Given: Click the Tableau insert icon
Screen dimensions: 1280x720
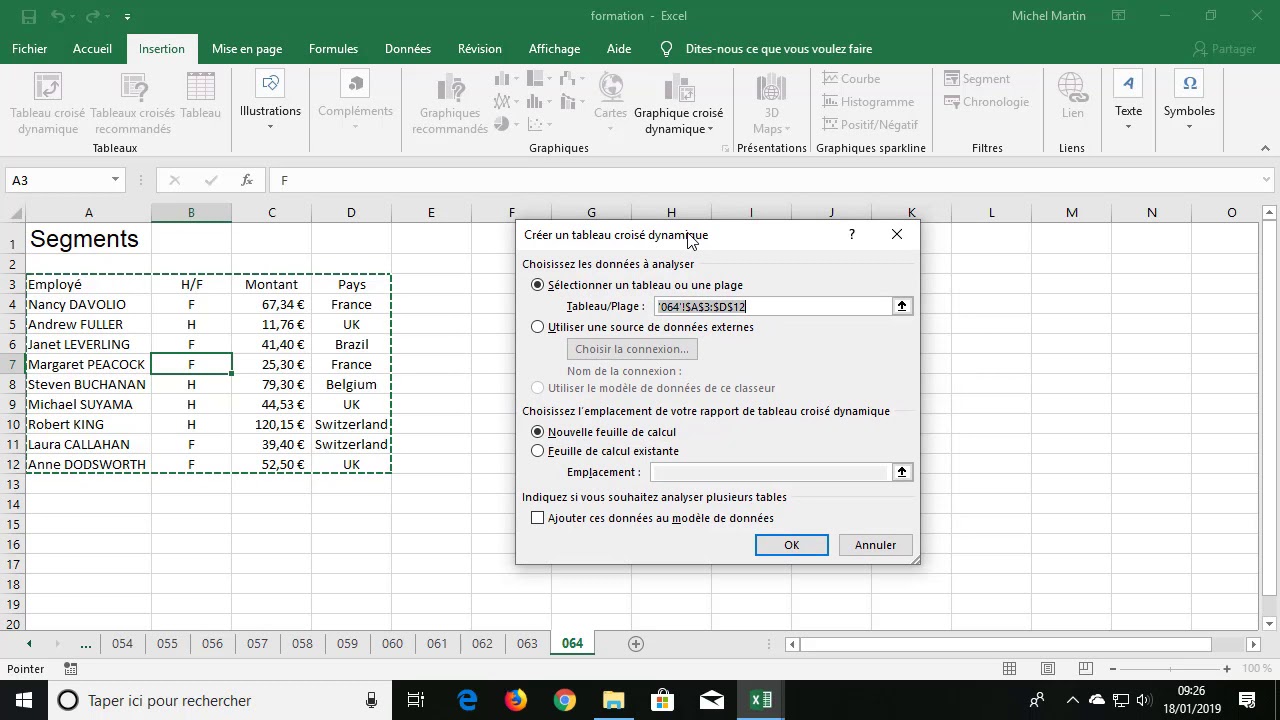Looking at the screenshot, I should pyautogui.click(x=200, y=97).
